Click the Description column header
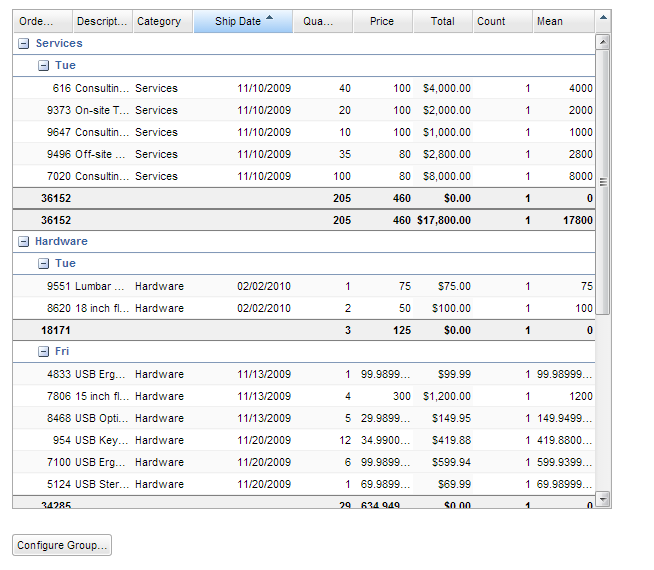The height and width of the screenshot is (570, 654). [102, 22]
